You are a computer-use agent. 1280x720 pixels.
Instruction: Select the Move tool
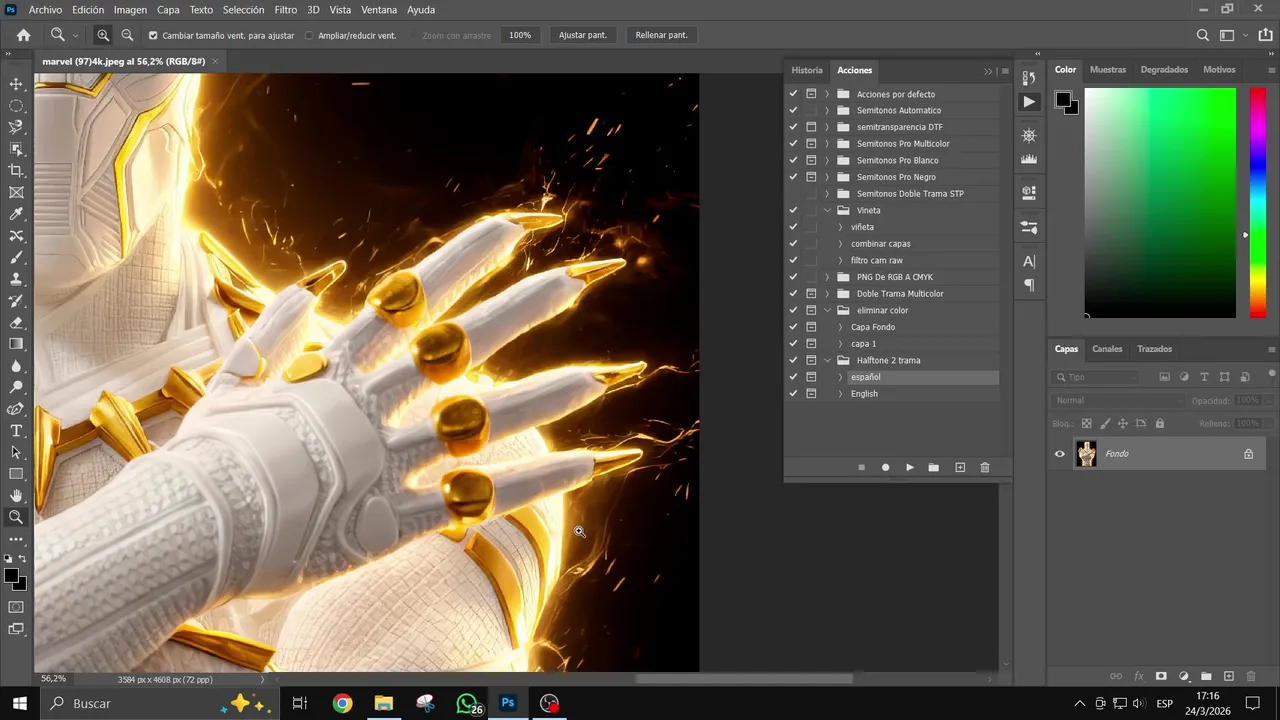click(16, 84)
